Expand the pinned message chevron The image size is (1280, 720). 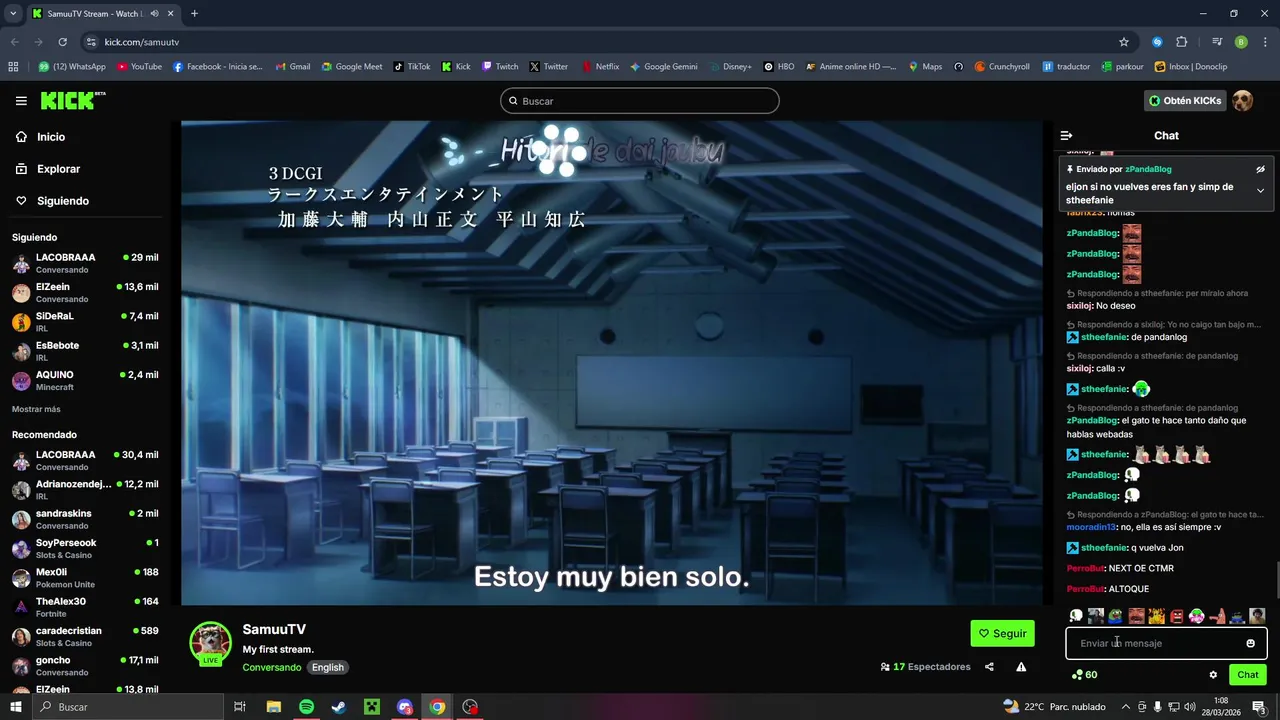tap(1260, 190)
